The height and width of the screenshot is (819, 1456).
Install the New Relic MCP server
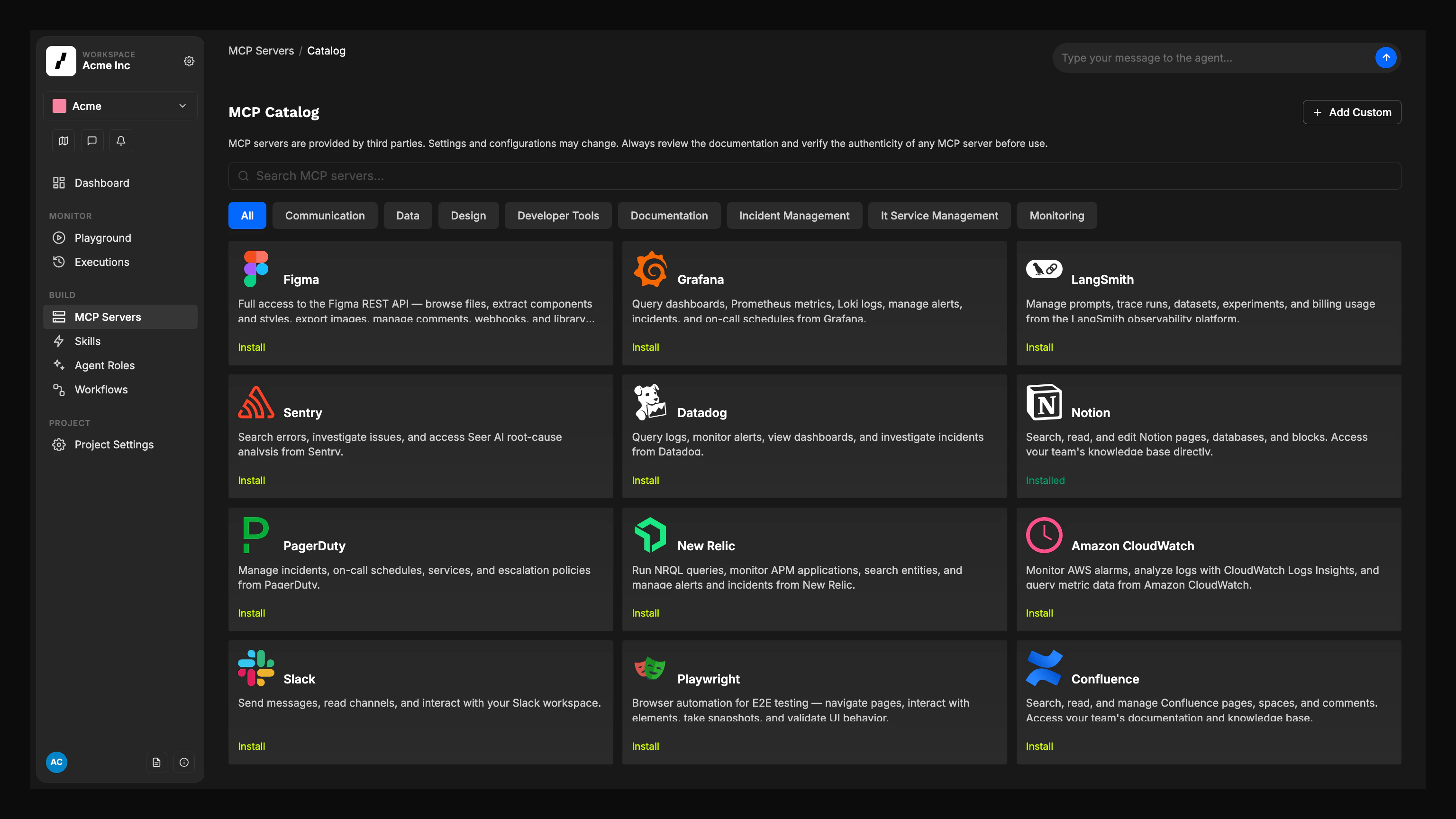click(646, 613)
